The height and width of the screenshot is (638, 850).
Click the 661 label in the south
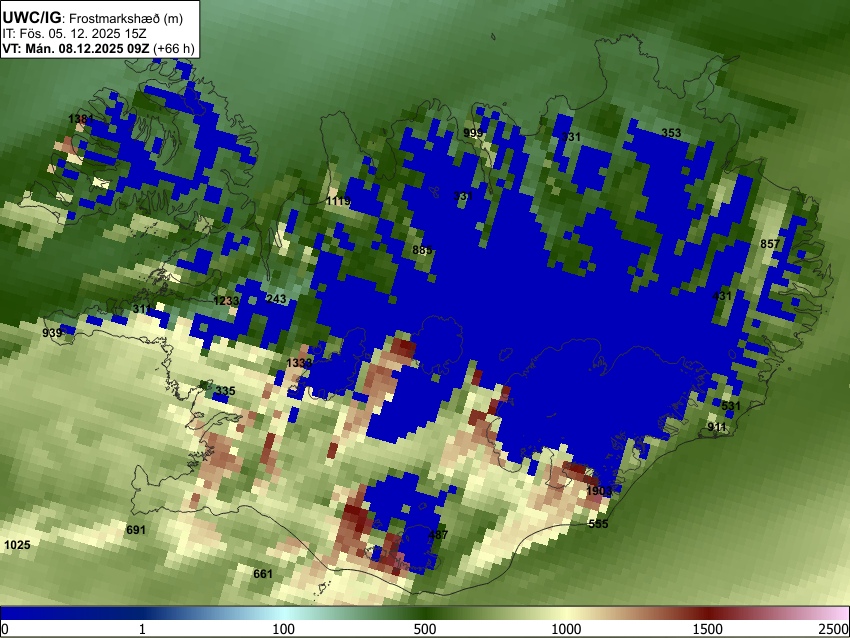pyautogui.click(x=263, y=573)
